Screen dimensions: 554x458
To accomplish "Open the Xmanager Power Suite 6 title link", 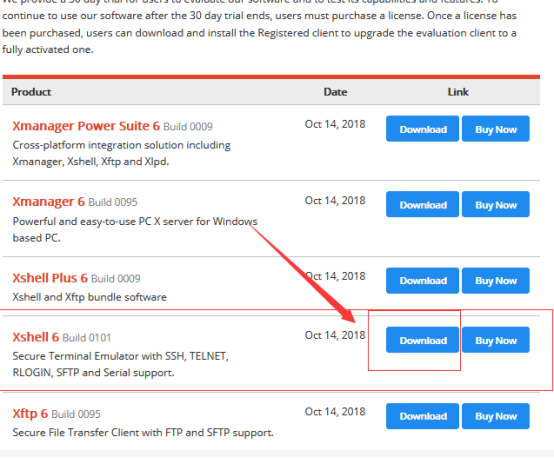I will pos(86,126).
